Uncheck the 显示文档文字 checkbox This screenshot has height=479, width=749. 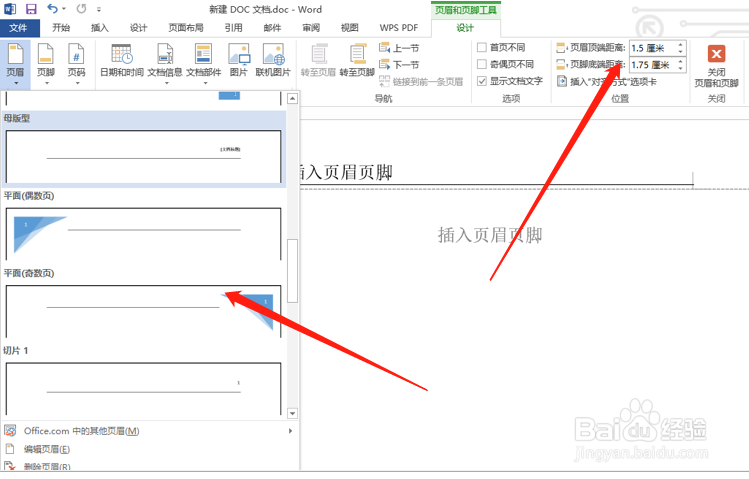pos(482,81)
